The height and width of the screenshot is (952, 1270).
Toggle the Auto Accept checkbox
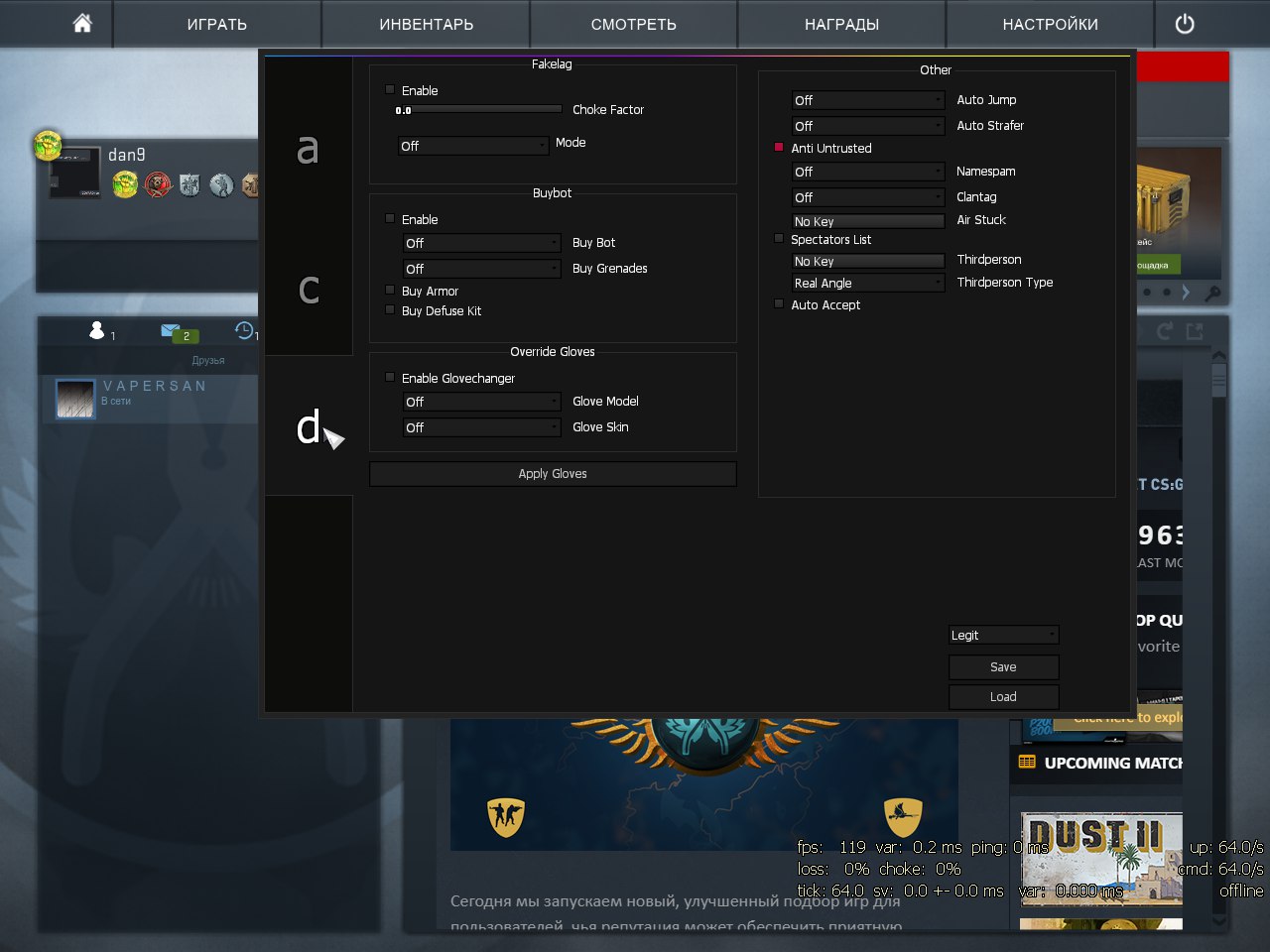[x=779, y=303]
